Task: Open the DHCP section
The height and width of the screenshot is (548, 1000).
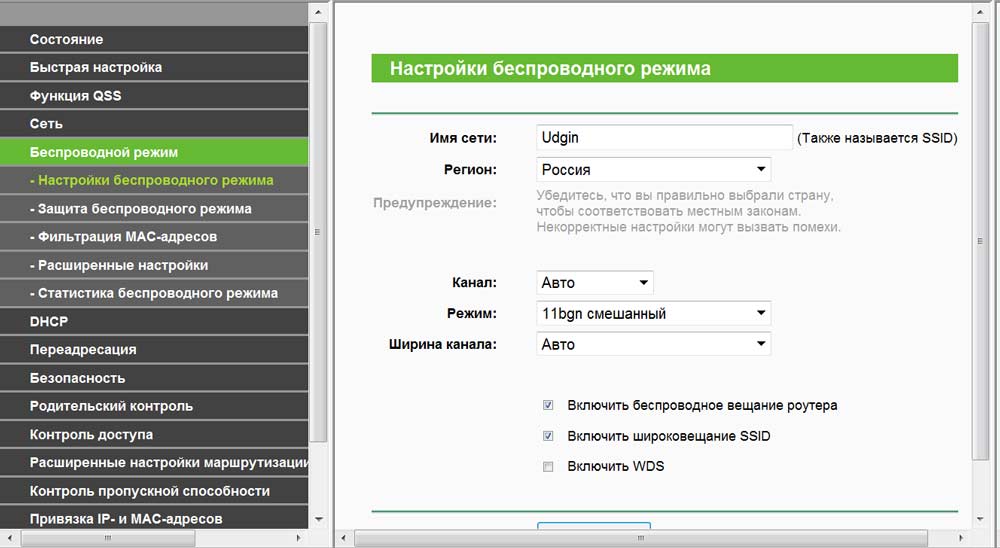Action: [x=48, y=321]
